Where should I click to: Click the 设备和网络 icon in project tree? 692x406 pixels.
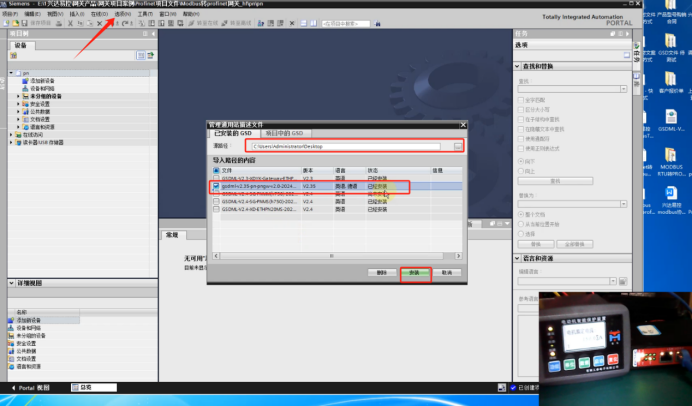[26, 88]
